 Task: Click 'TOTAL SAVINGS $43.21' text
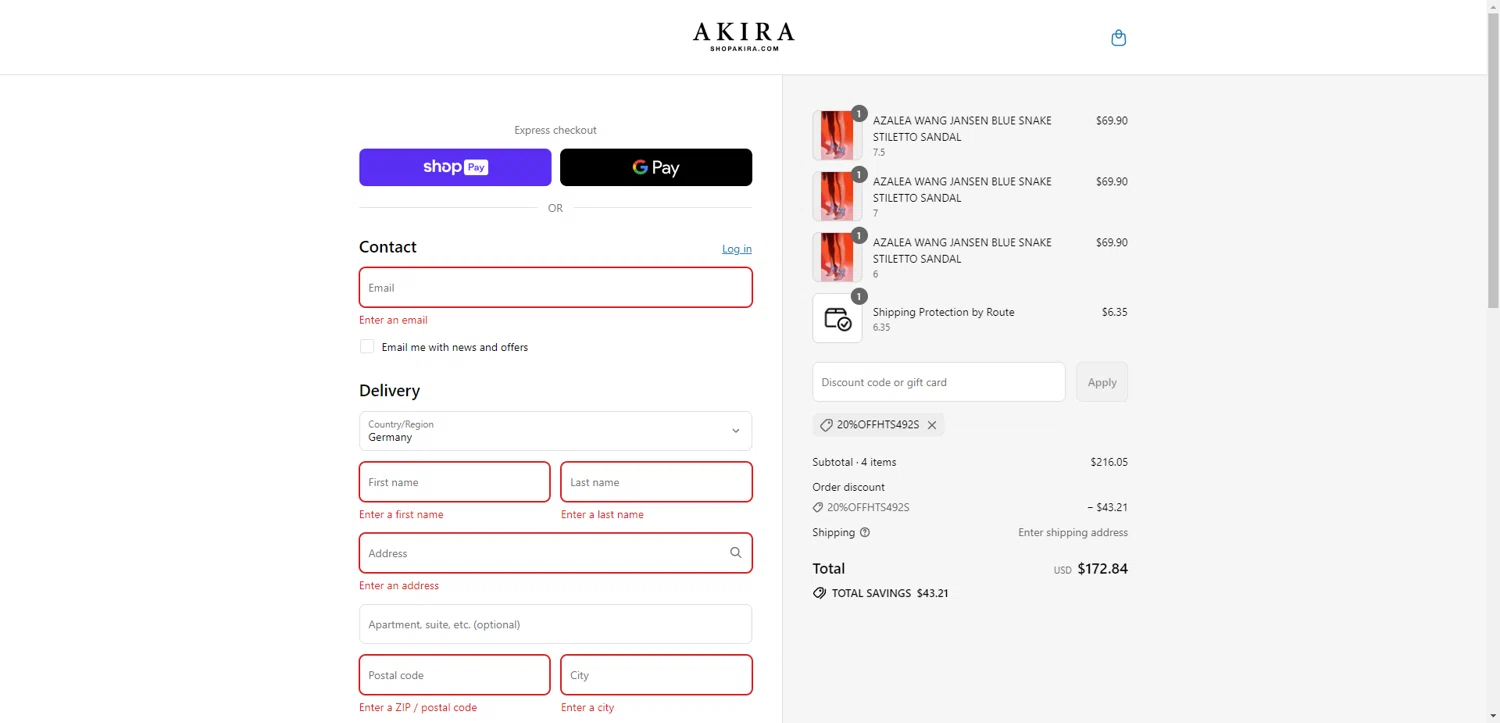[x=890, y=593]
